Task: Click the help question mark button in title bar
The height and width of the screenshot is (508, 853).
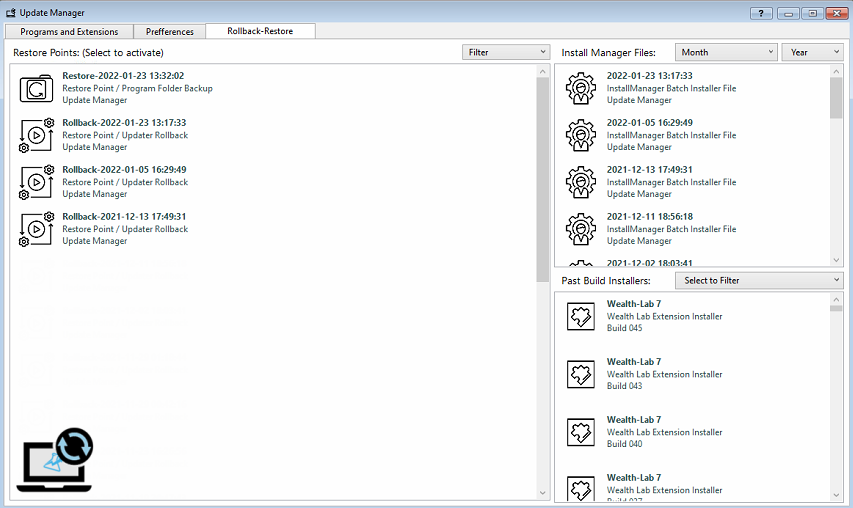Action: [760, 12]
